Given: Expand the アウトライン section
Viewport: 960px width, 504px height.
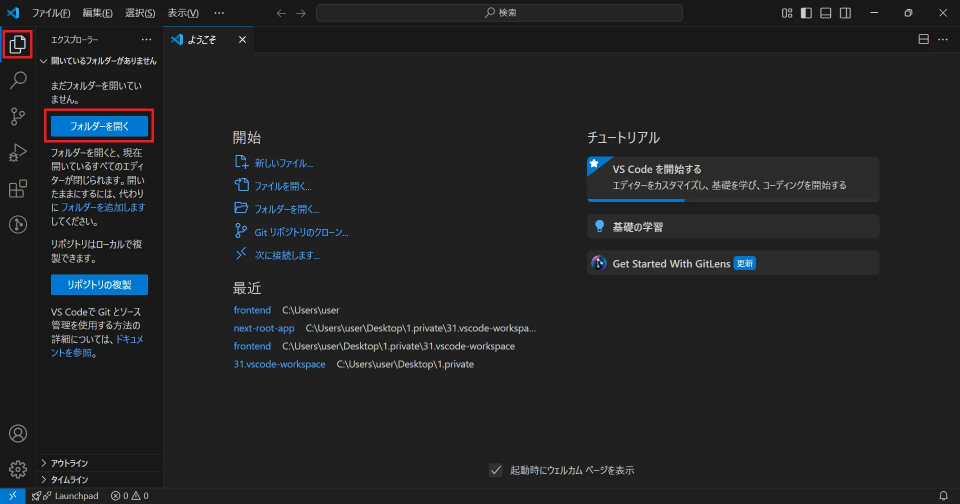Looking at the screenshot, I should (100, 463).
